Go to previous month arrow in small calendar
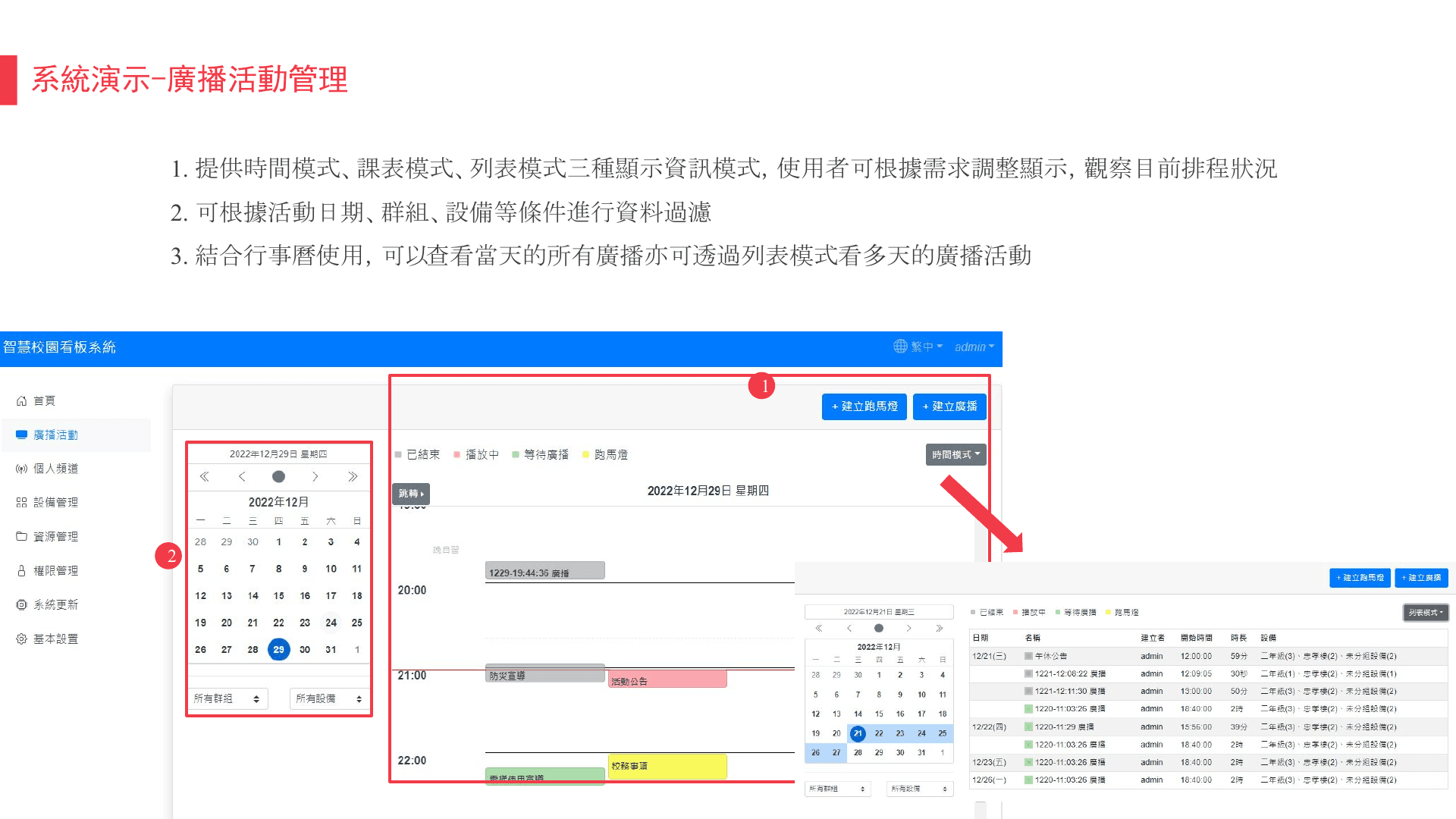This screenshot has width=1456, height=819. point(849,628)
